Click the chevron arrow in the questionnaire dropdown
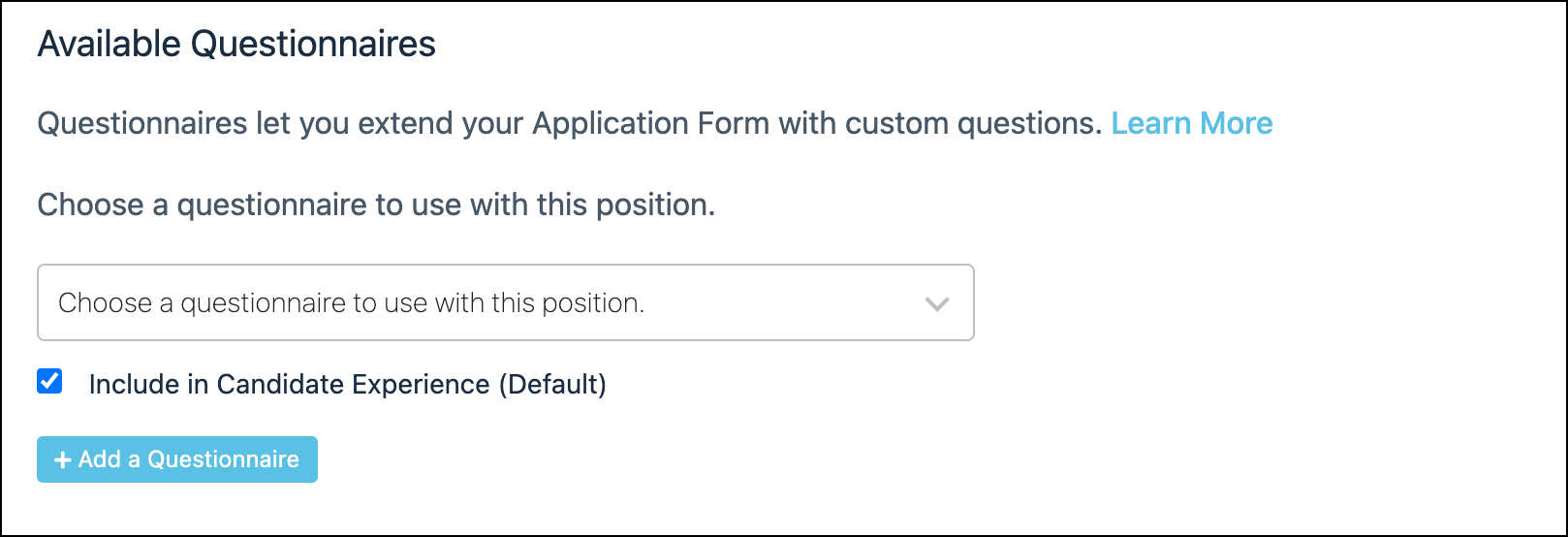The image size is (1568, 537). point(936,303)
